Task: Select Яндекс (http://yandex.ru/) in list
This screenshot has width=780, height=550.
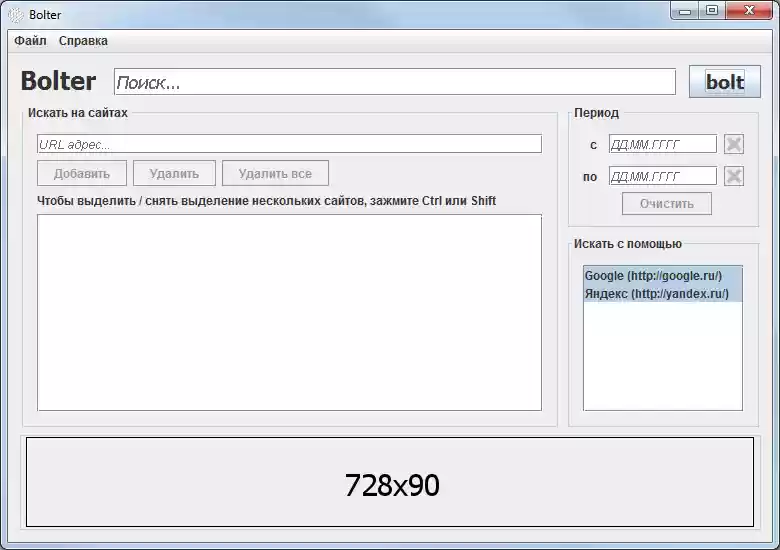Action: [x=663, y=293]
